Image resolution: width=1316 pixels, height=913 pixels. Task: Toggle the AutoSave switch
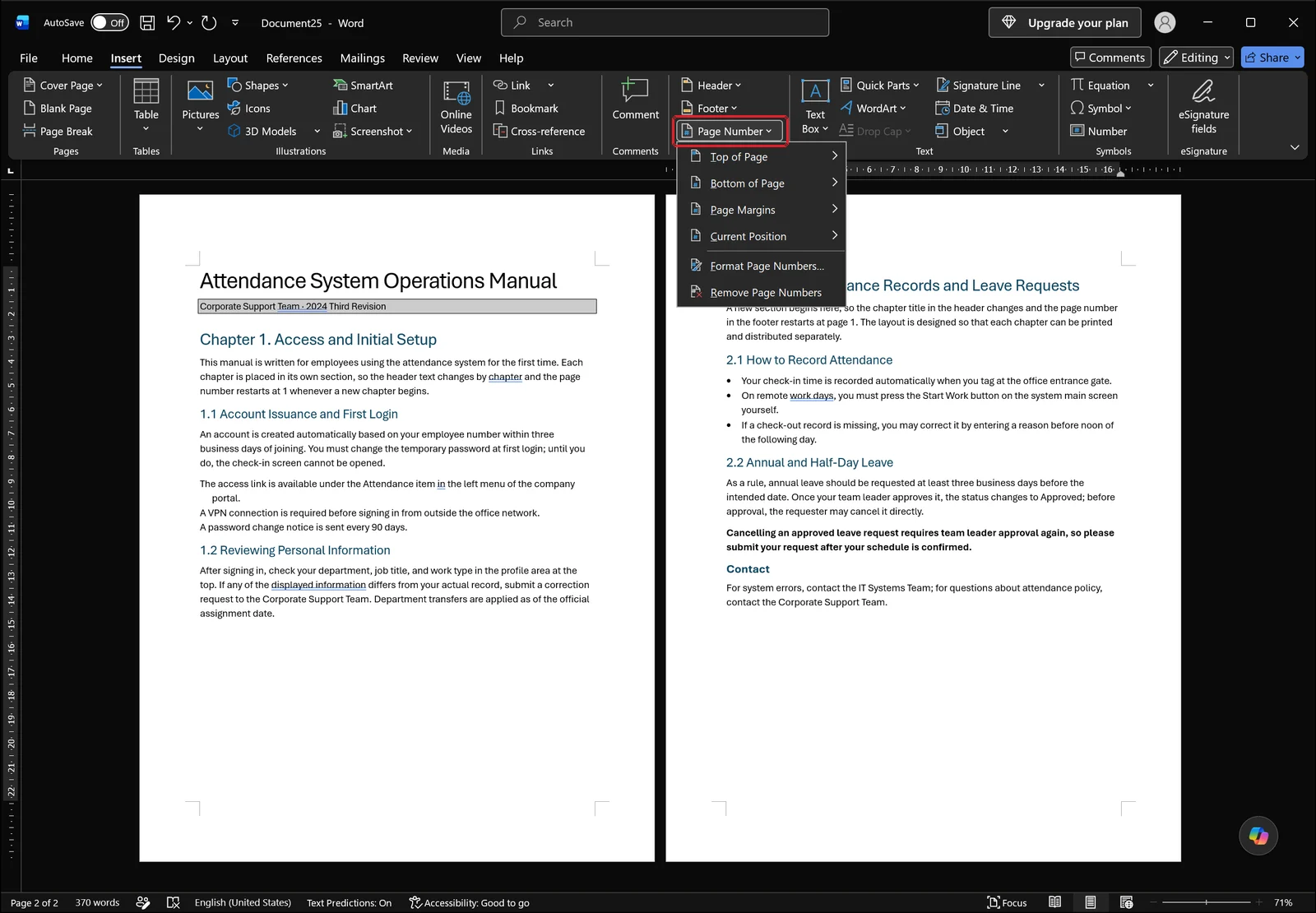(109, 23)
